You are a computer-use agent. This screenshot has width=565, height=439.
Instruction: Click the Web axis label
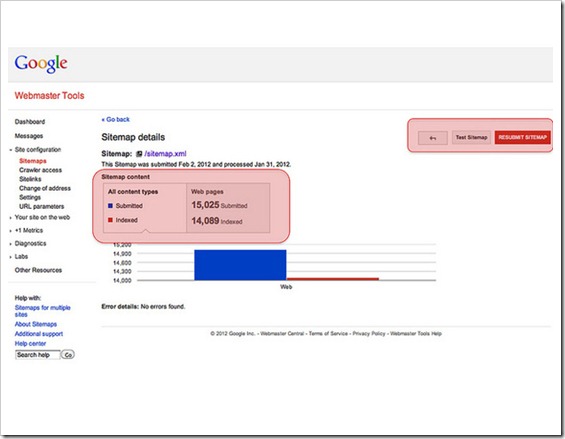[x=286, y=287]
